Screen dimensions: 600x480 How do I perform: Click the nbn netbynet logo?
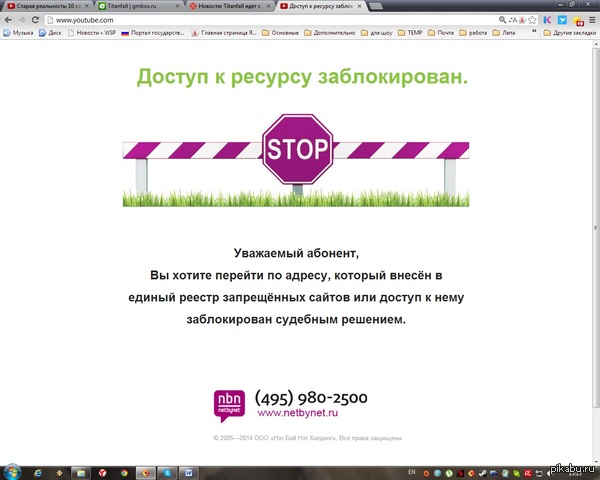(x=229, y=405)
